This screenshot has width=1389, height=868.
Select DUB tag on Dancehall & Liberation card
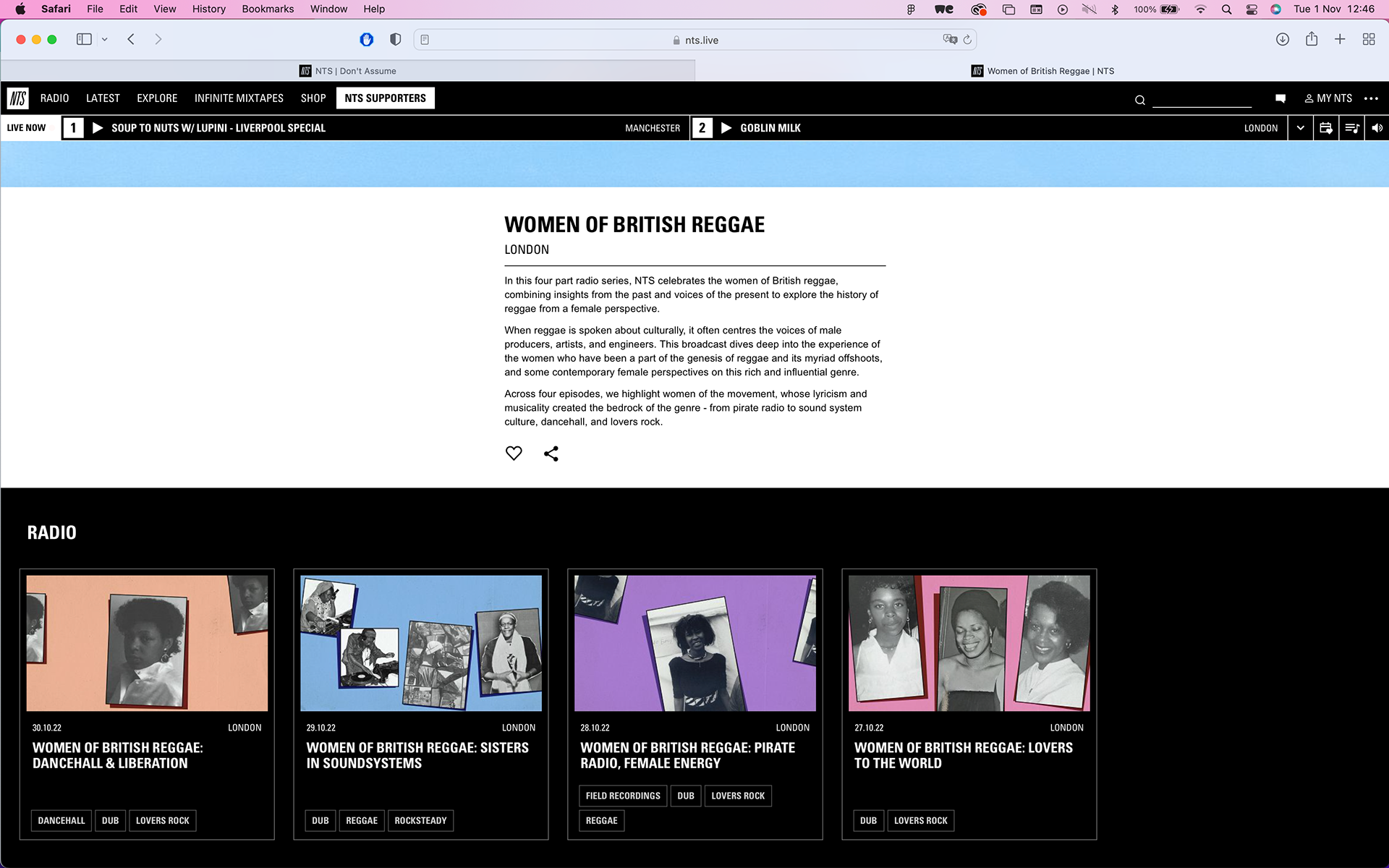[x=110, y=820]
